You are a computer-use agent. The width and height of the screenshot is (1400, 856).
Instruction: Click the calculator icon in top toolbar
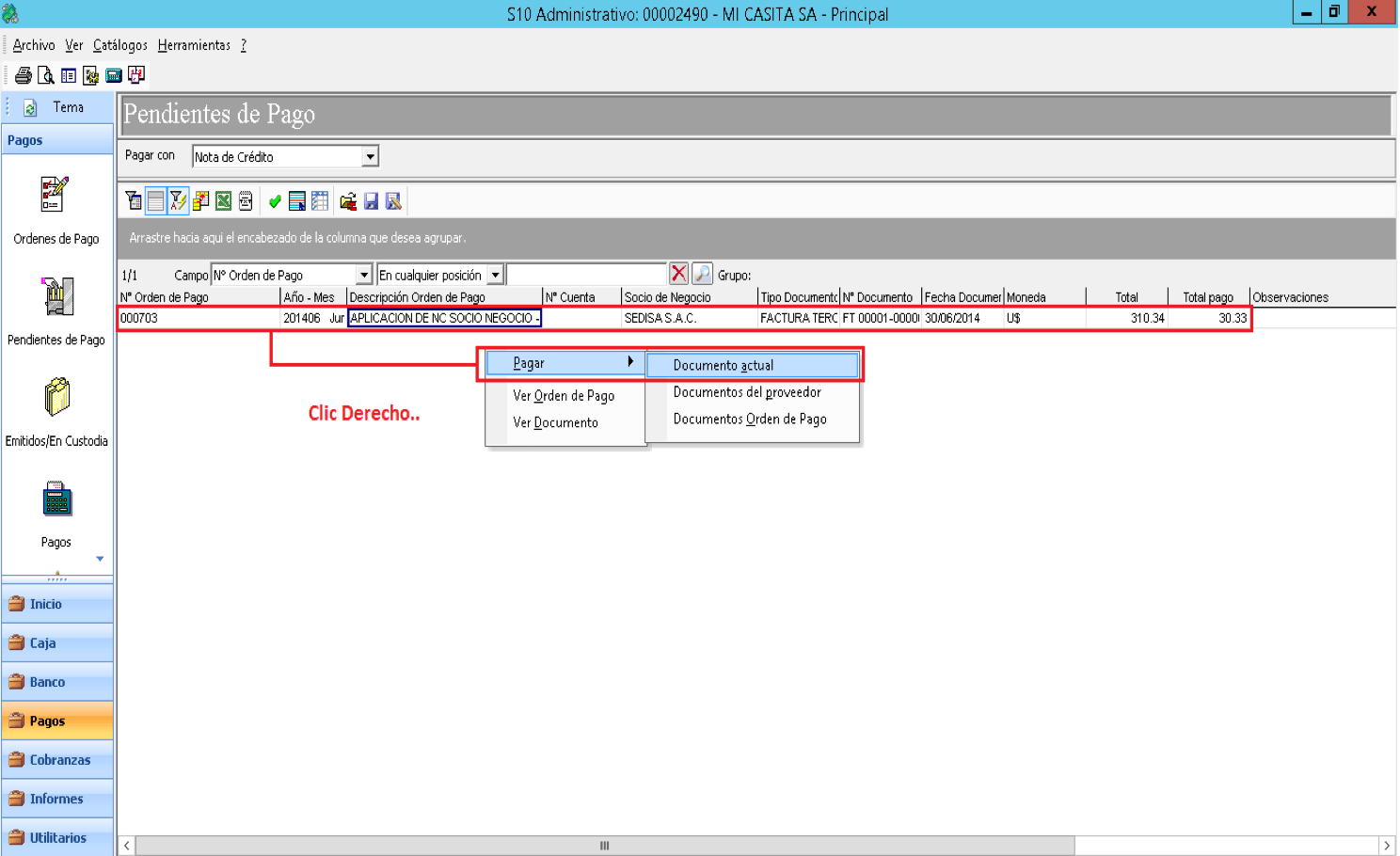click(x=114, y=75)
